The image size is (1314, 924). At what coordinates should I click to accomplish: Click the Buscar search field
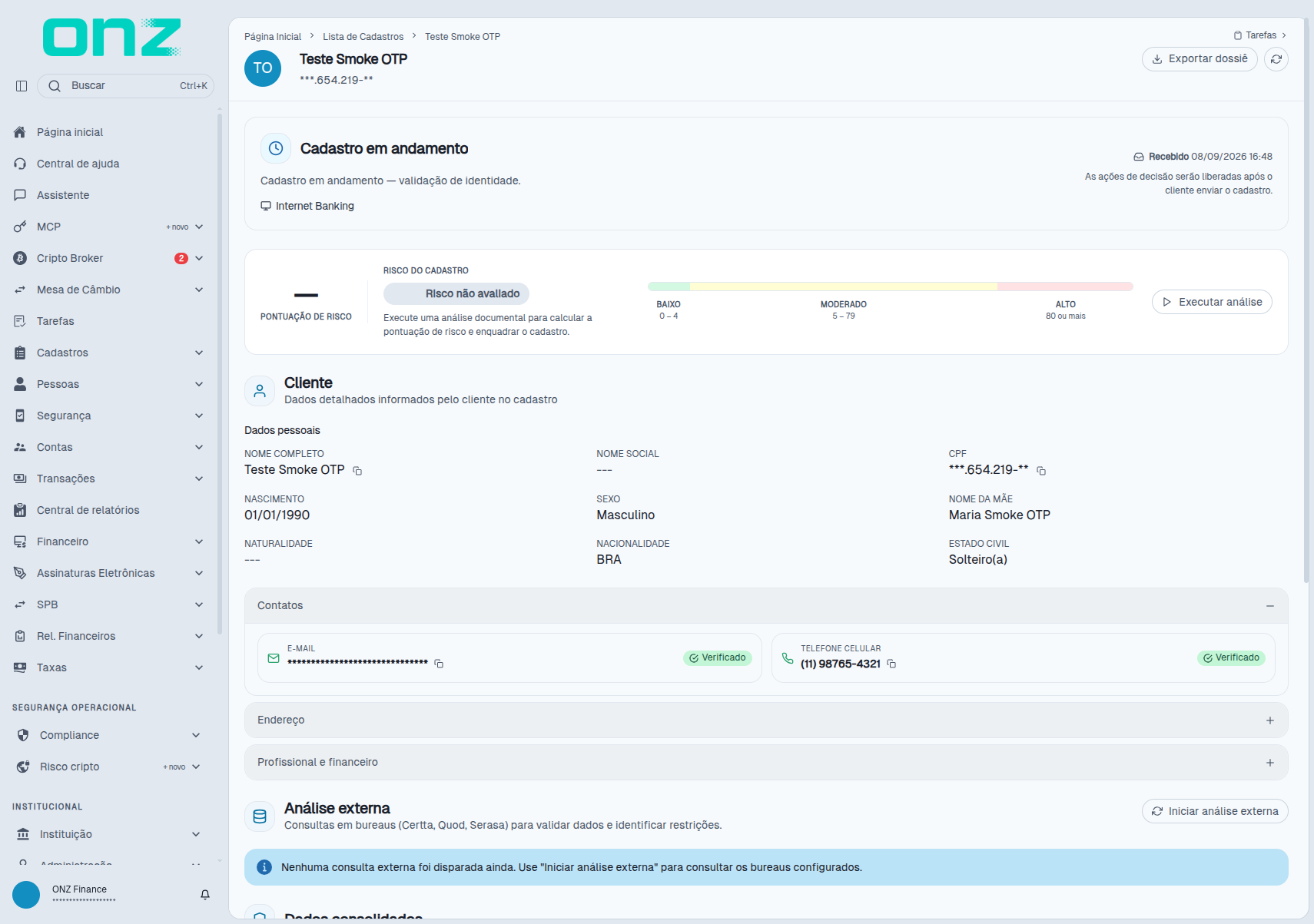(x=126, y=86)
